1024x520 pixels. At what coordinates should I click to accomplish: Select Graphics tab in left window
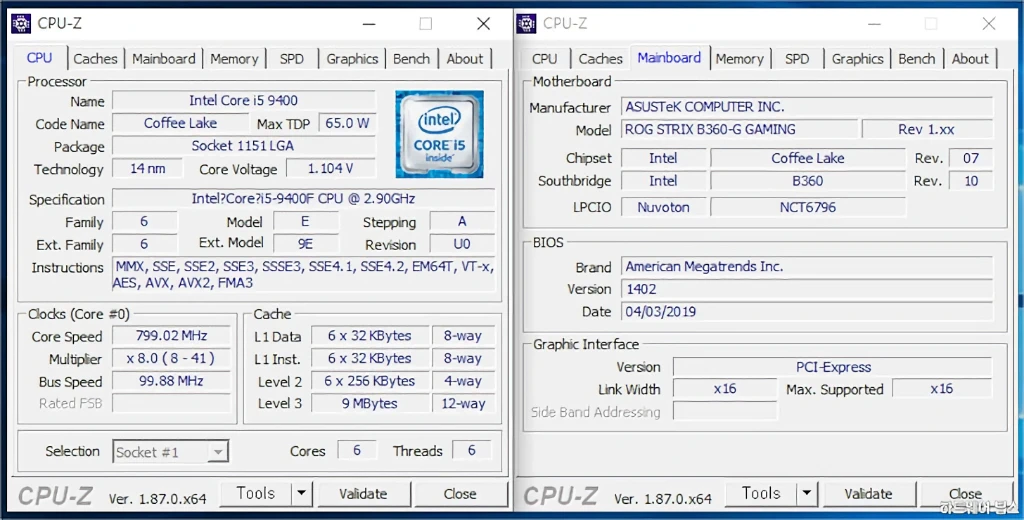coord(353,59)
